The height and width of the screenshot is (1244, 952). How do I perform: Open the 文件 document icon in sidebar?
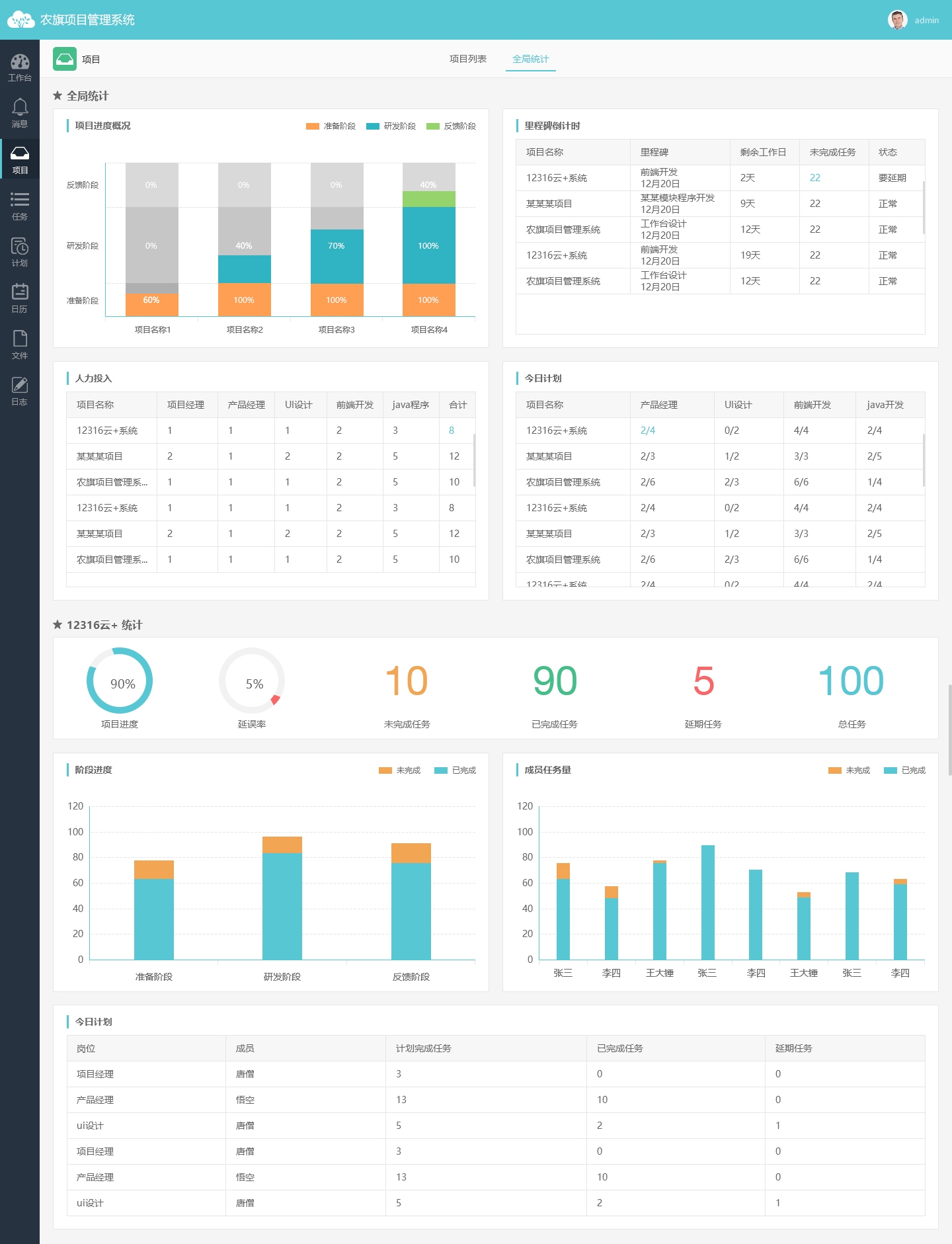[x=20, y=345]
